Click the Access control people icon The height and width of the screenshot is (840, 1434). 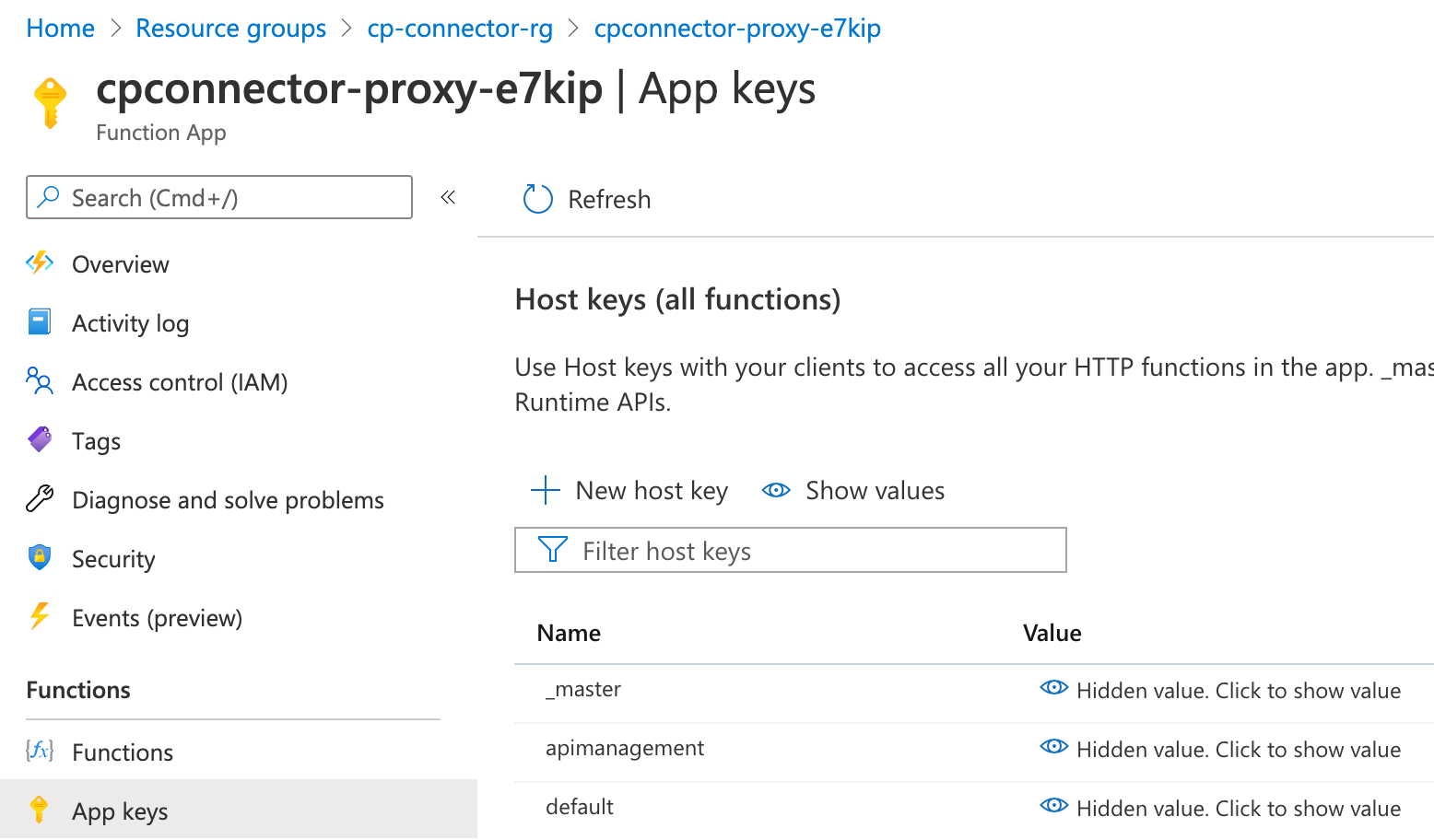[x=40, y=380]
